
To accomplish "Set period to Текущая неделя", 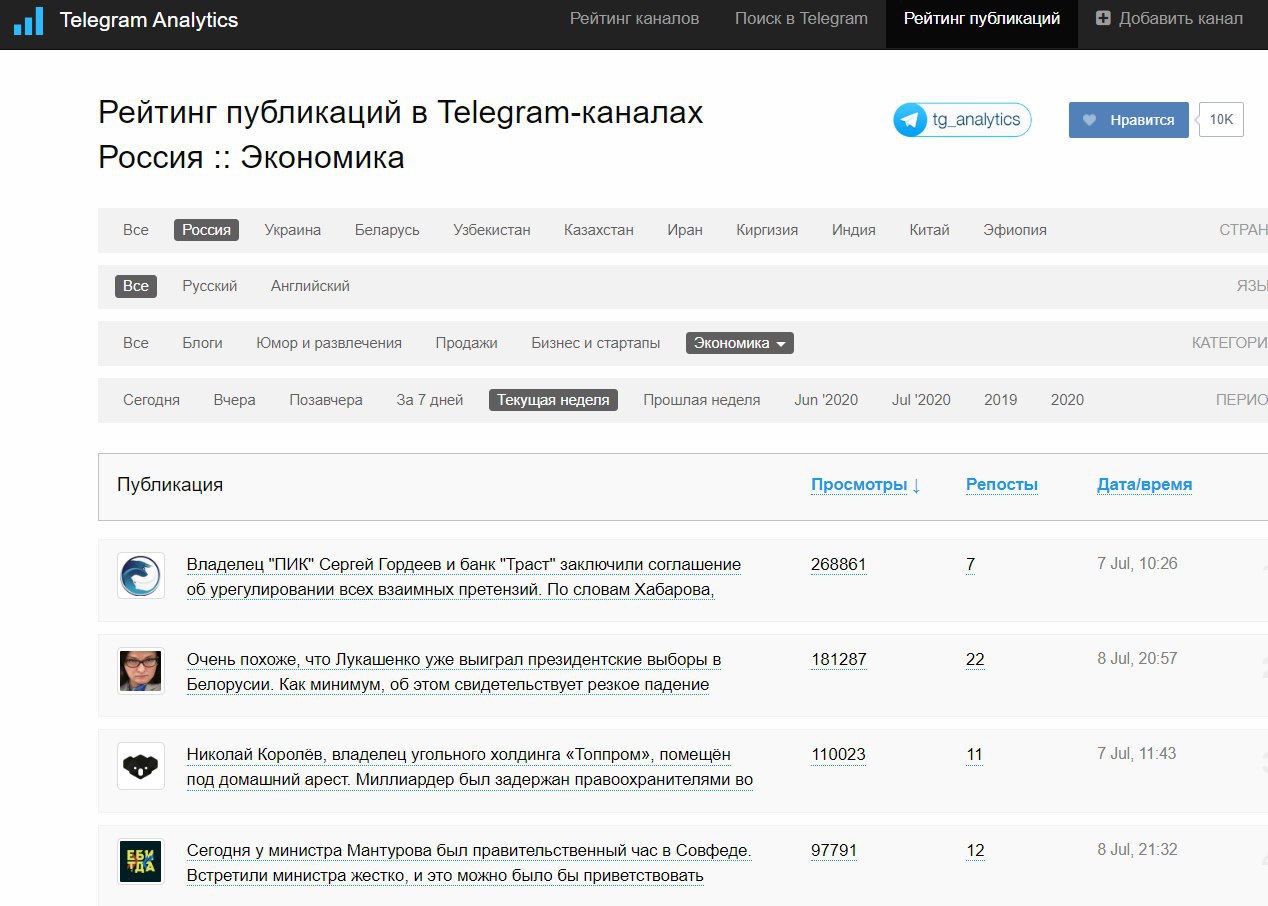I will pos(554,400).
